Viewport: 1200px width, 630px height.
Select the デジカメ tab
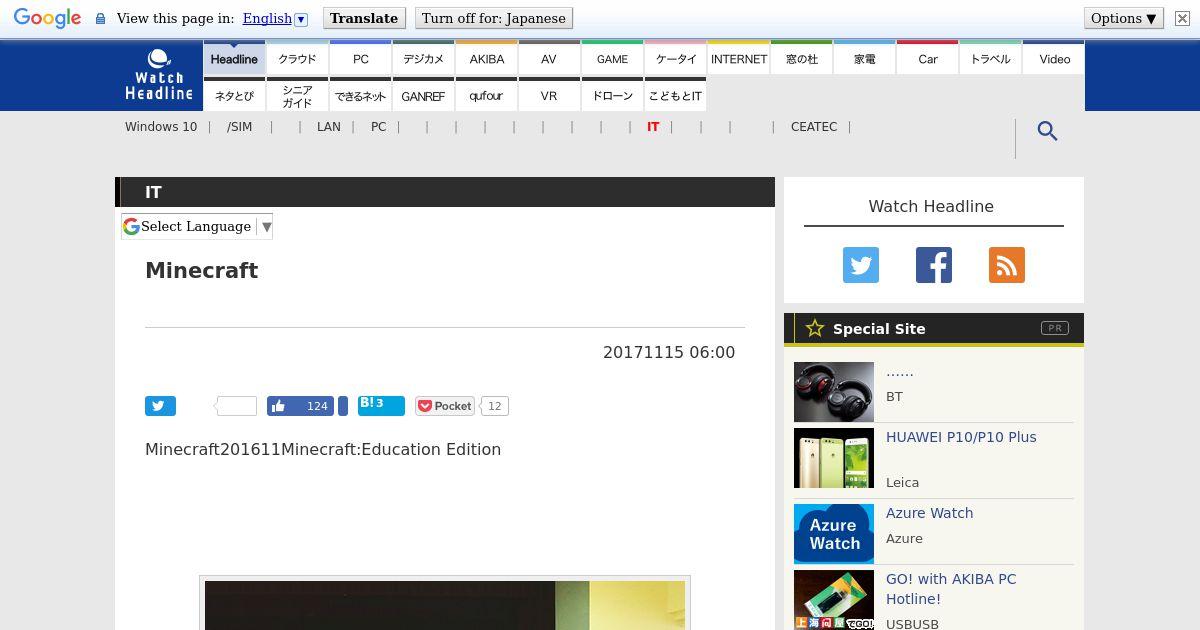click(423, 59)
